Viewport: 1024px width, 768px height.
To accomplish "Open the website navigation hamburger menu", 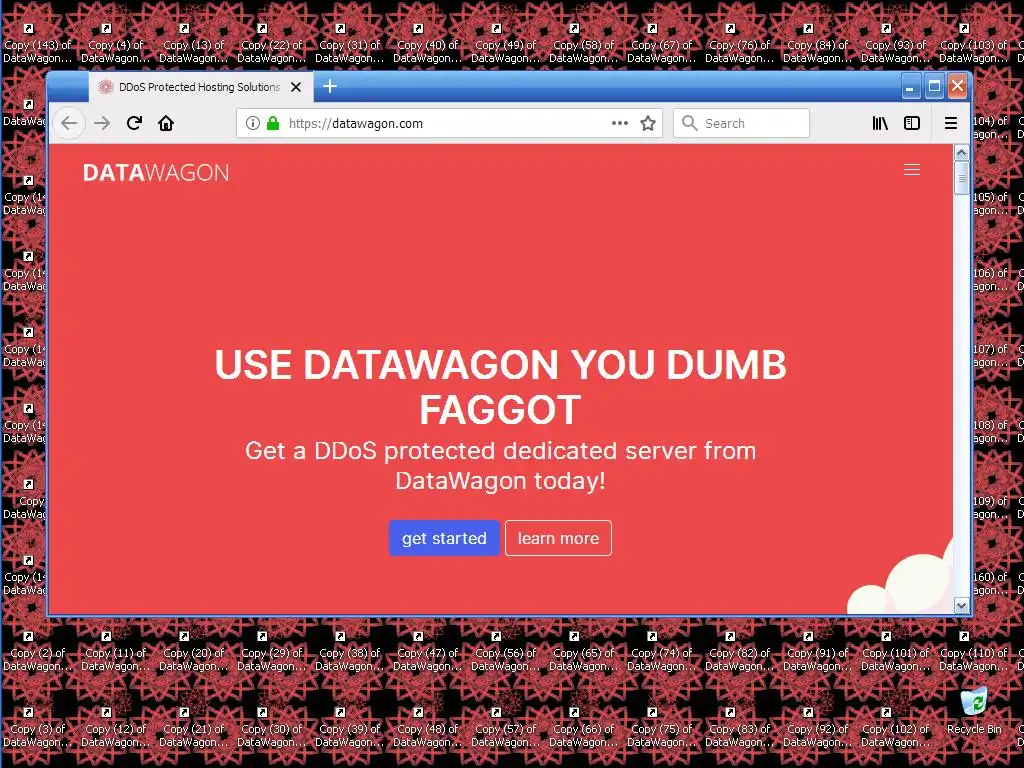I will point(912,170).
